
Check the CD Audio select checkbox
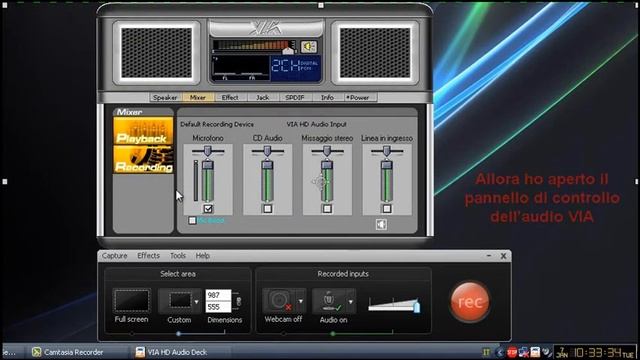coord(267,209)
